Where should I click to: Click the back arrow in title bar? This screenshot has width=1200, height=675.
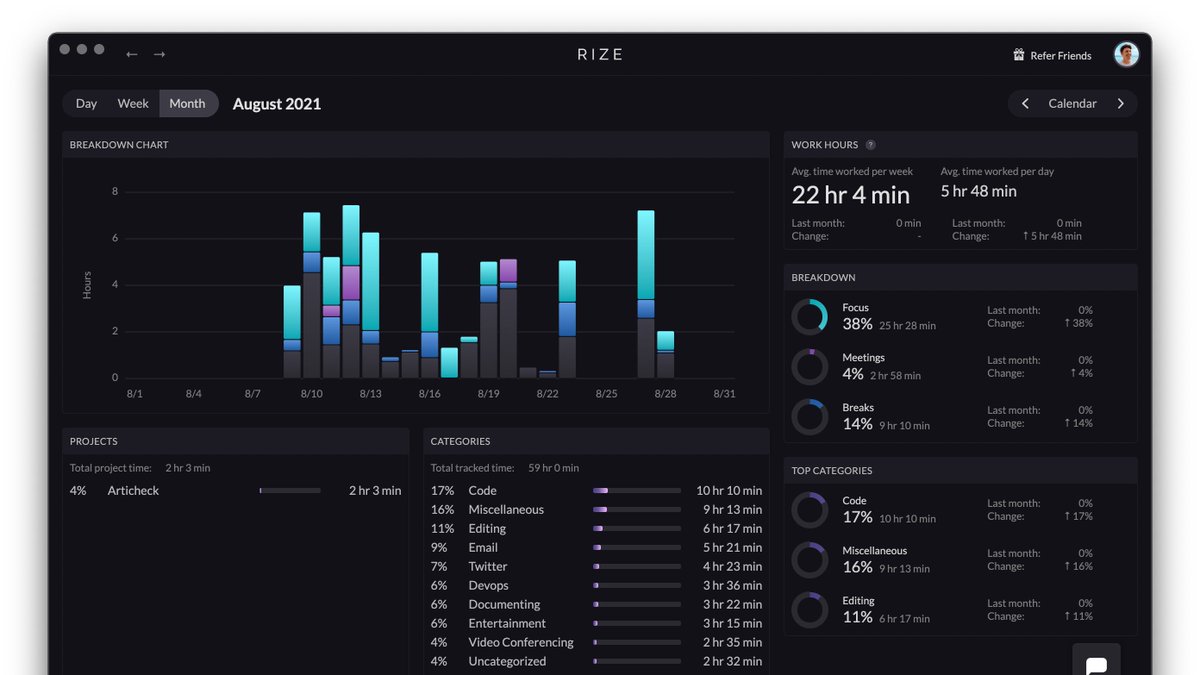coord(132,54)
